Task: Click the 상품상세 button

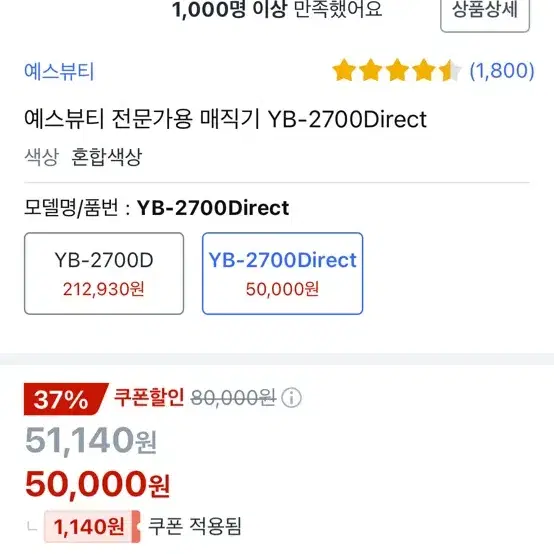Action: point(485,12)
